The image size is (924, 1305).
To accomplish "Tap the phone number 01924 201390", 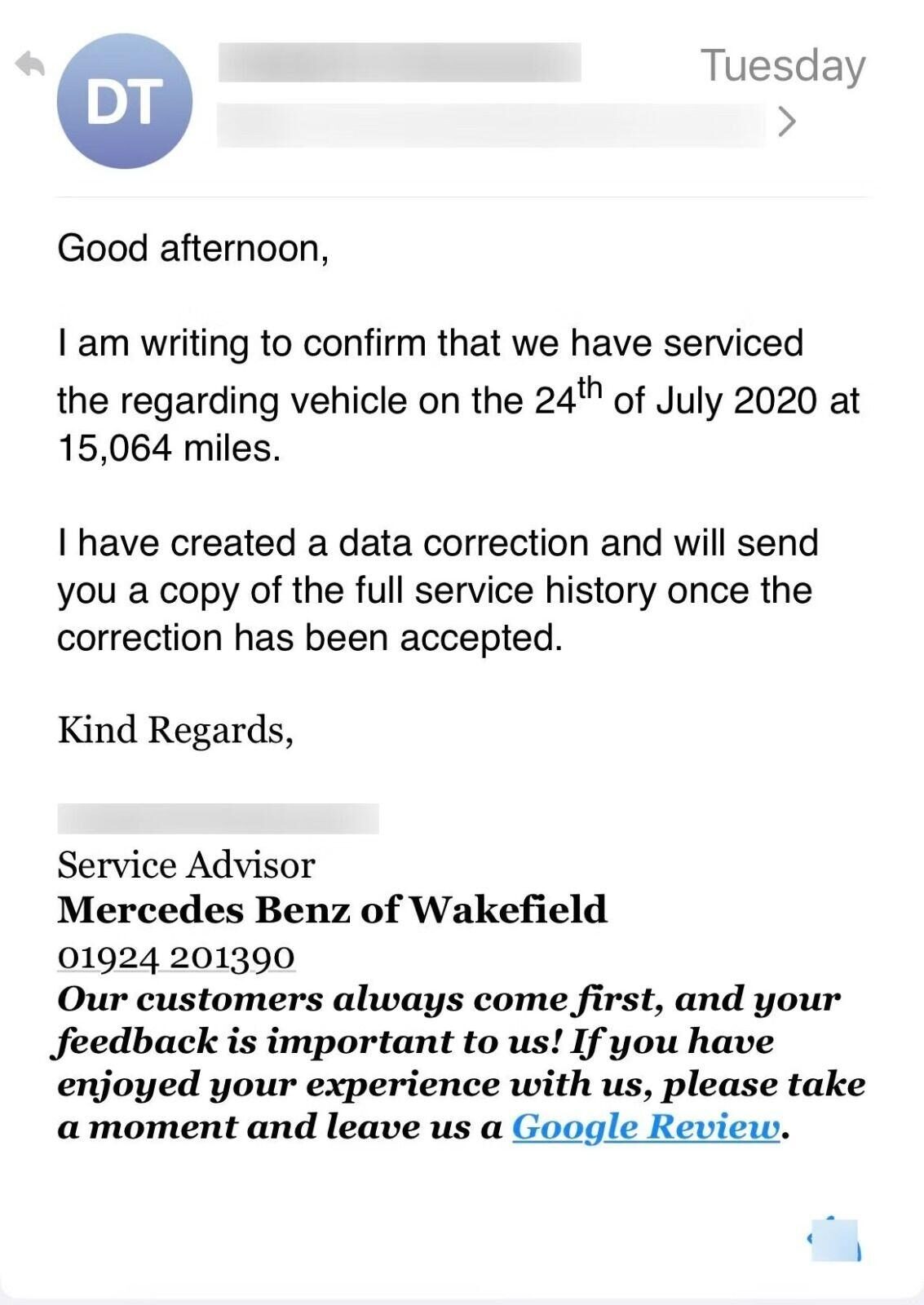I will pyautogui.click(x=175, y=956).
